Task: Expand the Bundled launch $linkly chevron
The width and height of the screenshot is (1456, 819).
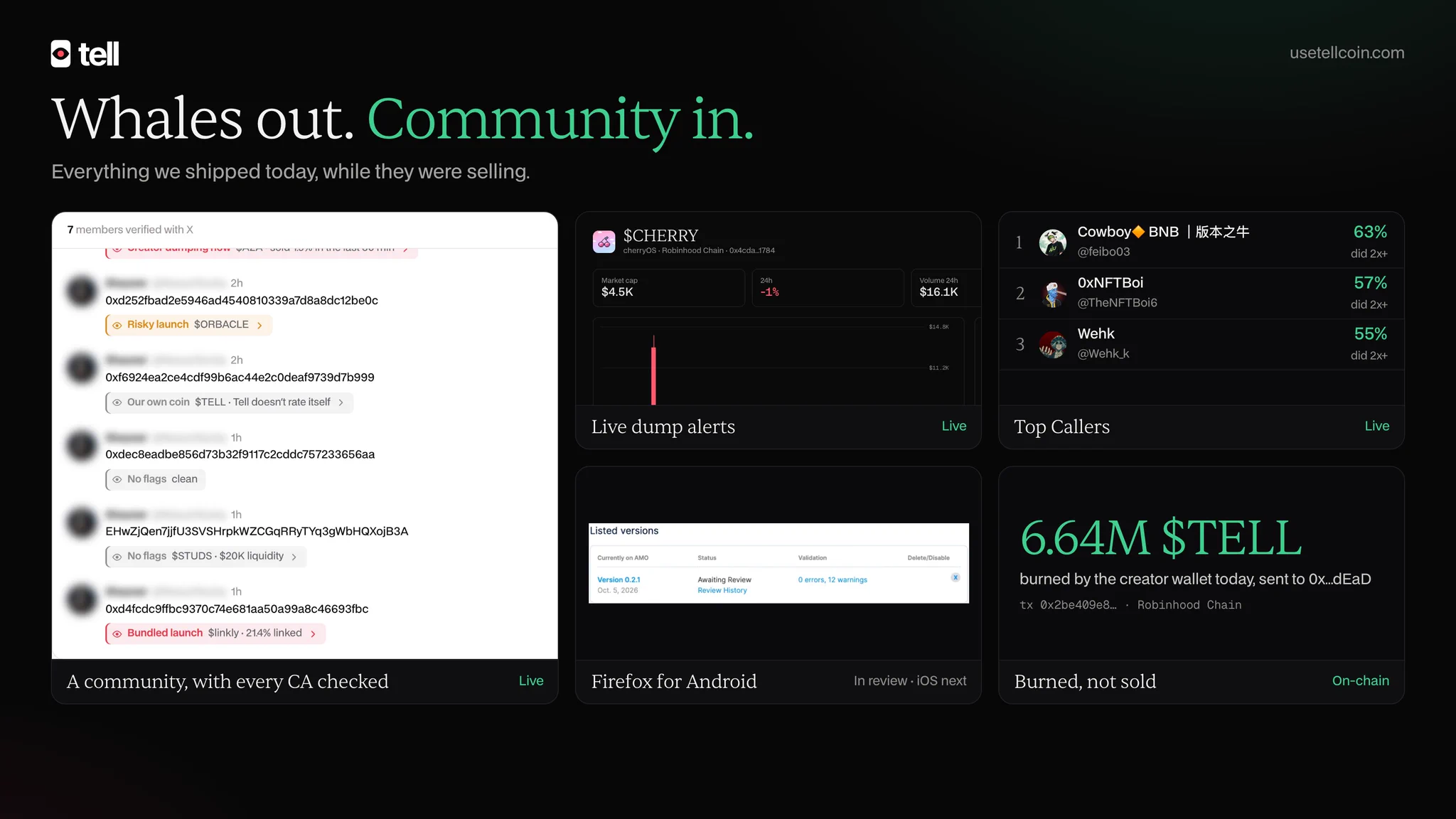Action: 313,633
